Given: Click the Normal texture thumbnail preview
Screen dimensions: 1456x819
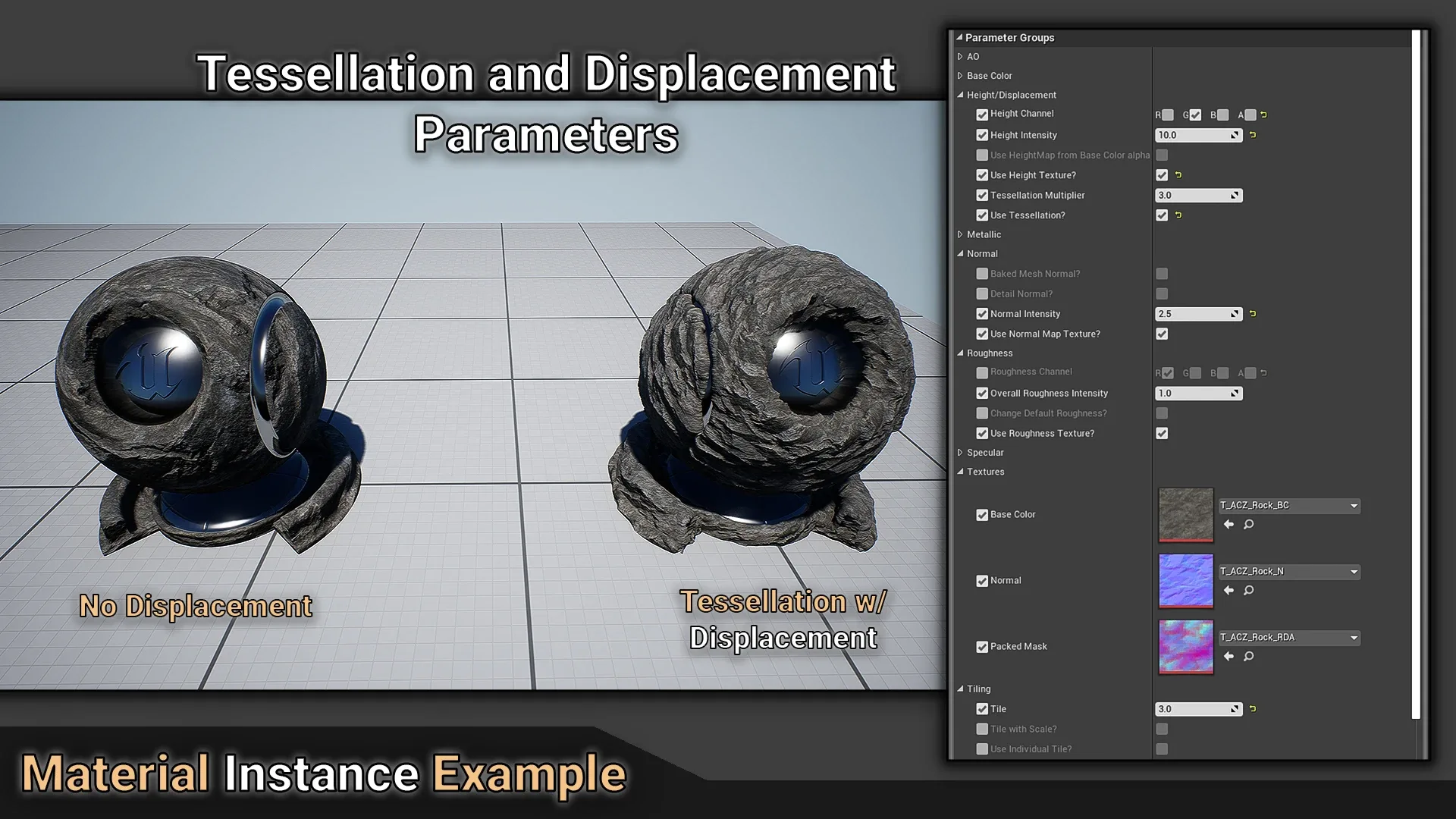Looking at the screenshot, I should 1185,580.
